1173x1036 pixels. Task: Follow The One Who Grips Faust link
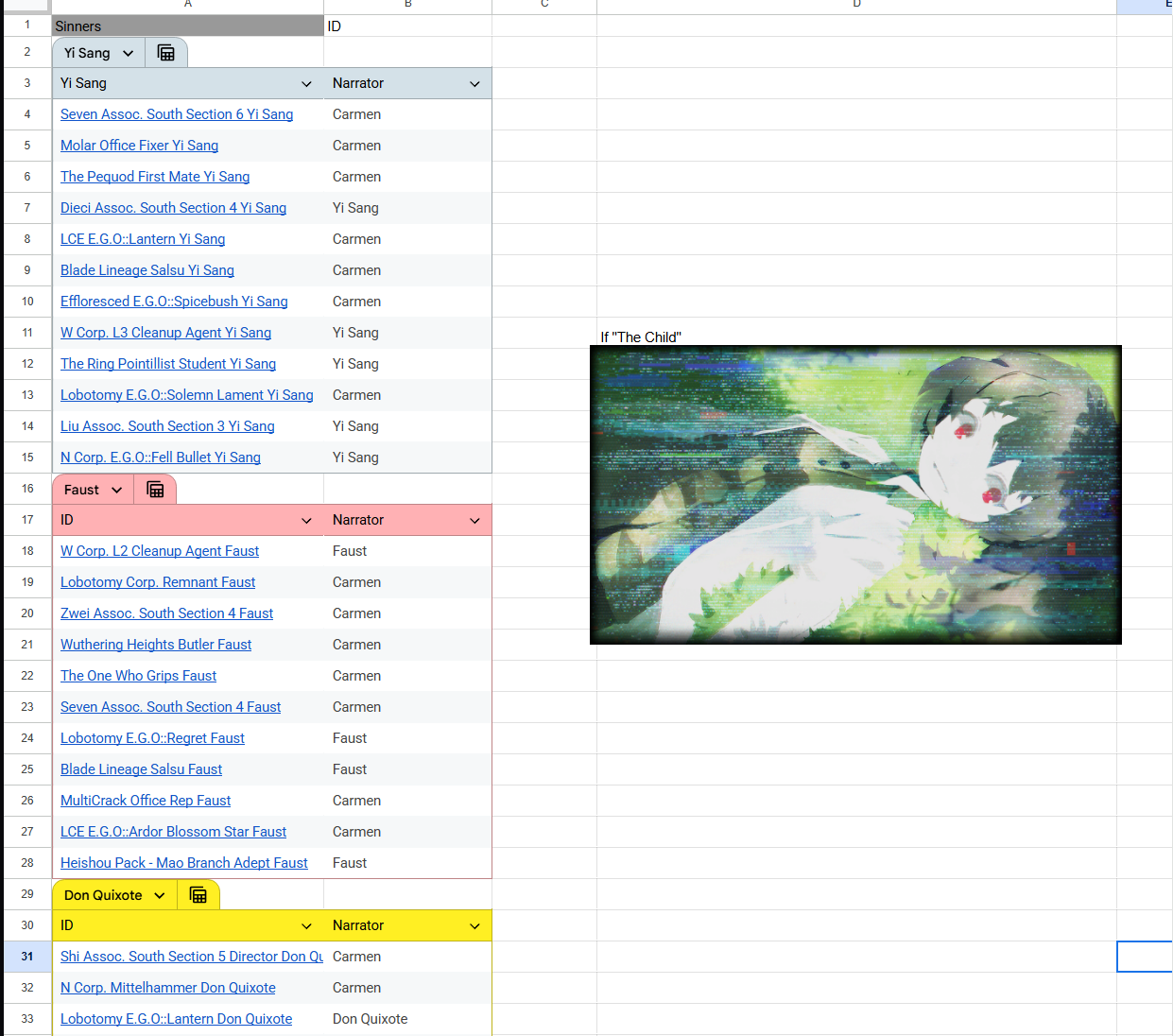(x=138, y=676)
